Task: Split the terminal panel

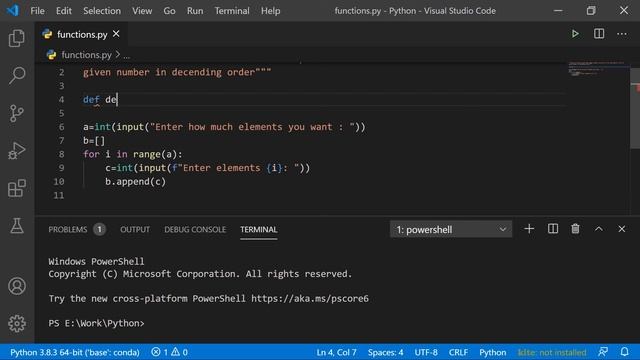Action: tap(553, 229)
